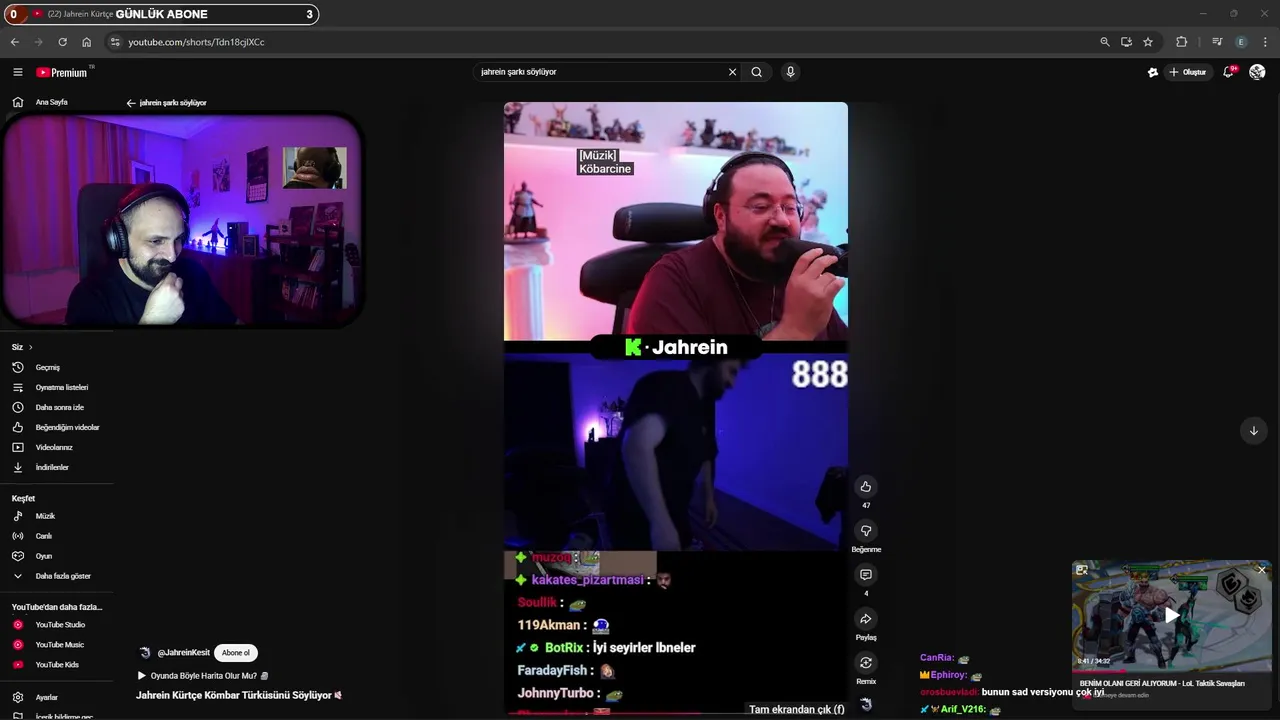Screen dimensions: 1280x720
Task: Open the browser zoom magnifier icon
Action: pyautogui.click(x=1105, y=42)
